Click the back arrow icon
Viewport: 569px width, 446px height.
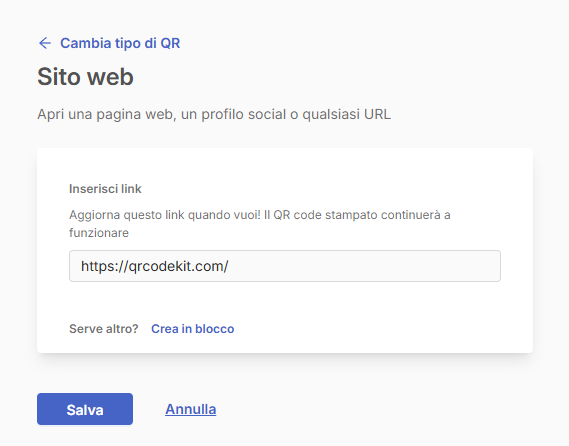coord(45,43)
